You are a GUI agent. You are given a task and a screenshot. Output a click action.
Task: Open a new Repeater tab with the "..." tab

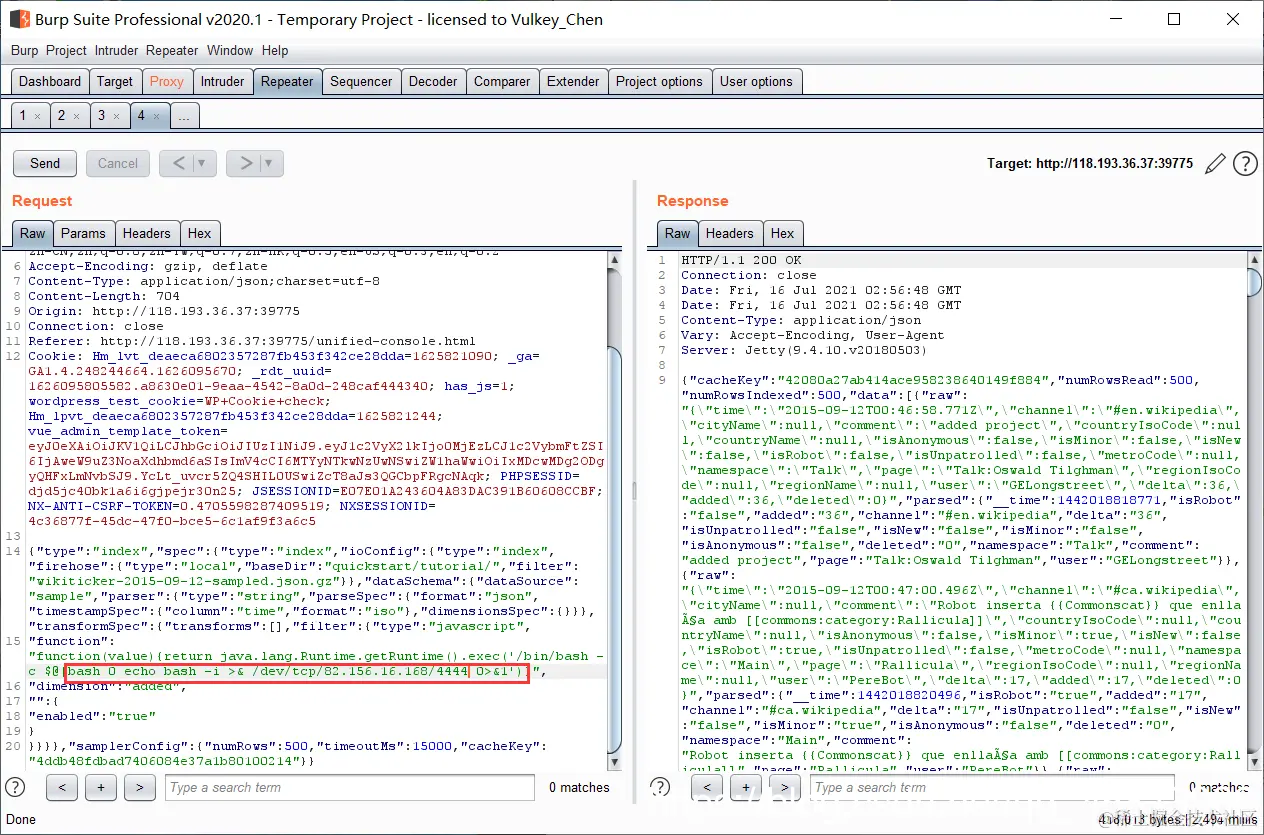pyautogui.click(x=184, y=116)
